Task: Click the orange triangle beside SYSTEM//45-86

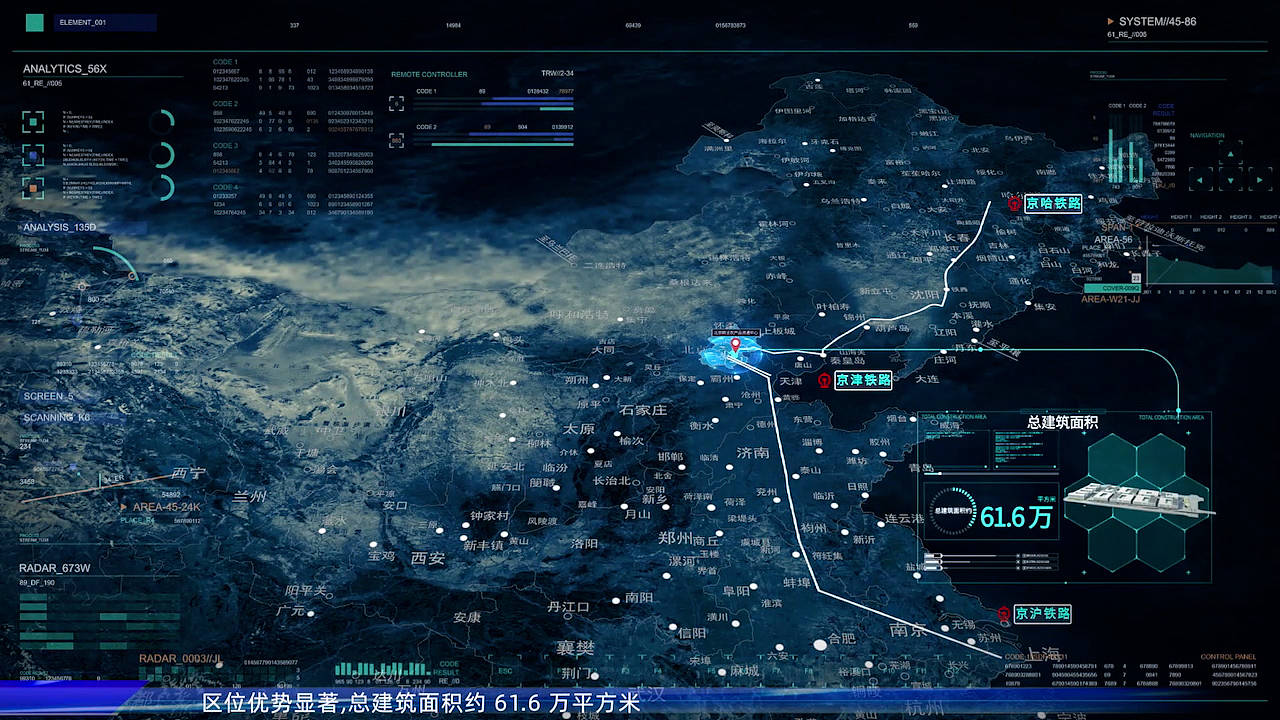Action: 1111,21
